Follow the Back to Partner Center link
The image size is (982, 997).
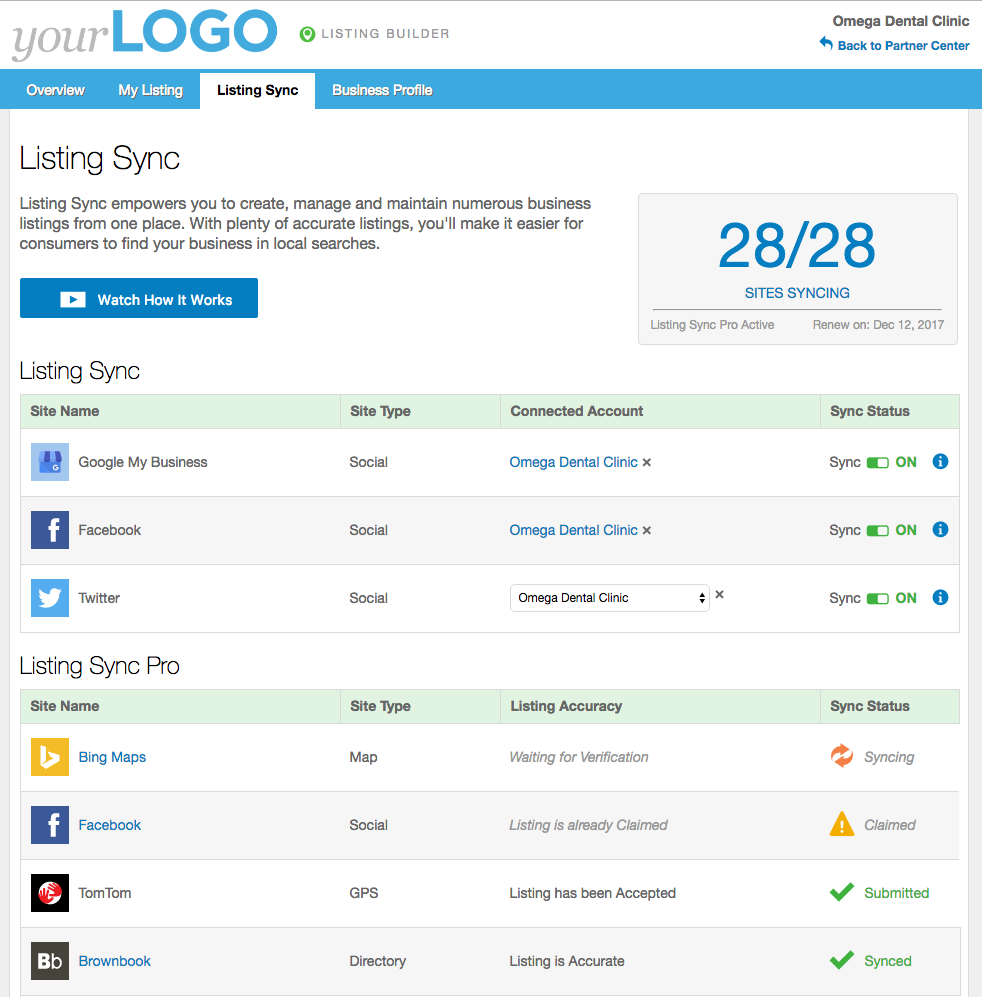pos(903,46)
